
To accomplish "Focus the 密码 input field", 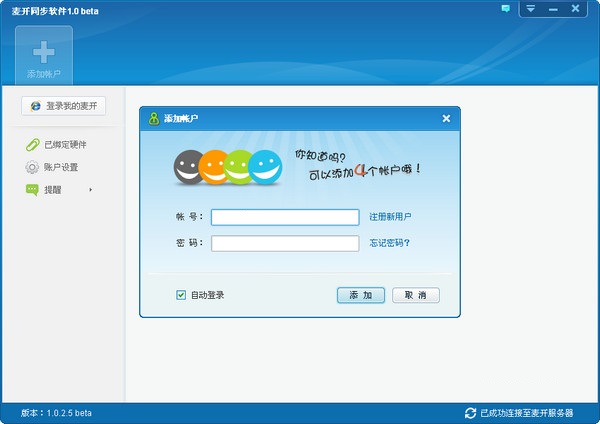I will (285, 243).
